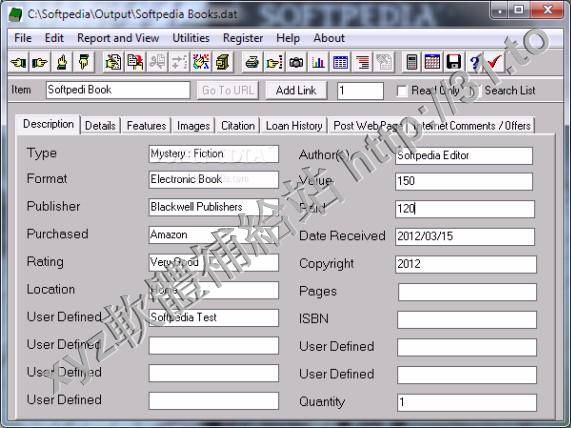The width and height of the screenshot is (571, 428).
Task: Click the file cabinet icon in the toolbar
Action: [223, 62]
